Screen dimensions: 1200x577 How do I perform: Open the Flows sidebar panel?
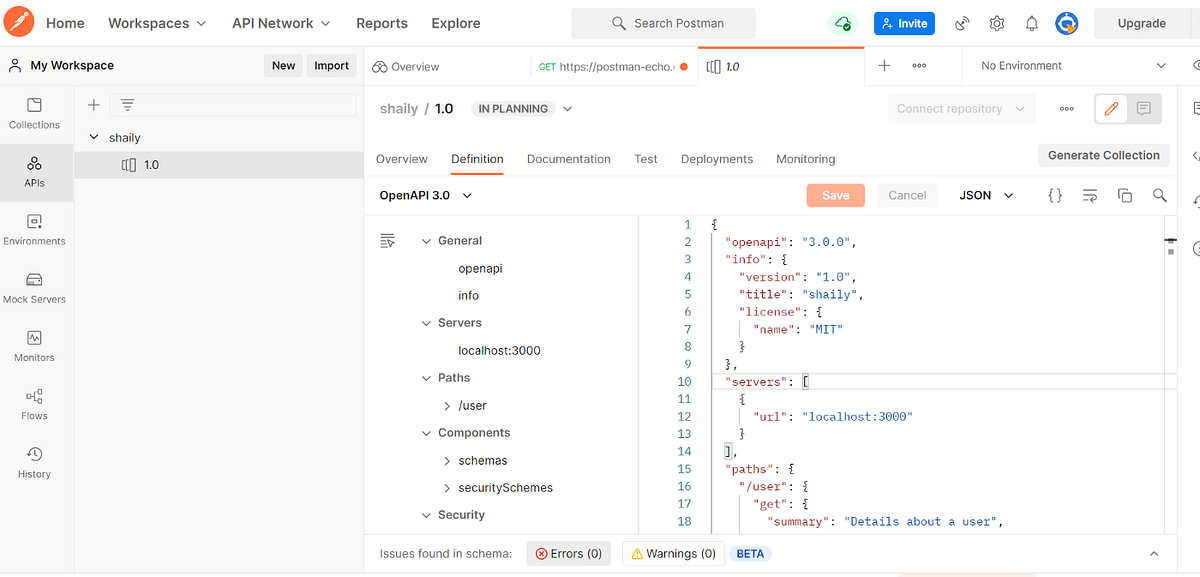point(34,404)
